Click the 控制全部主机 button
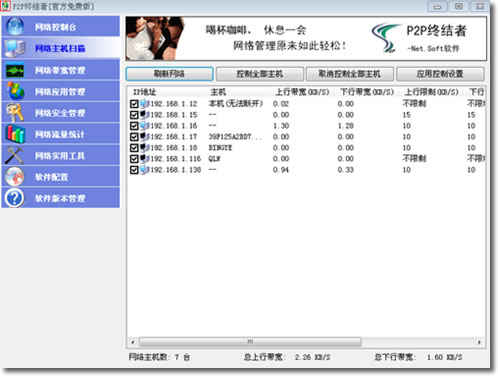 point(260,74)
